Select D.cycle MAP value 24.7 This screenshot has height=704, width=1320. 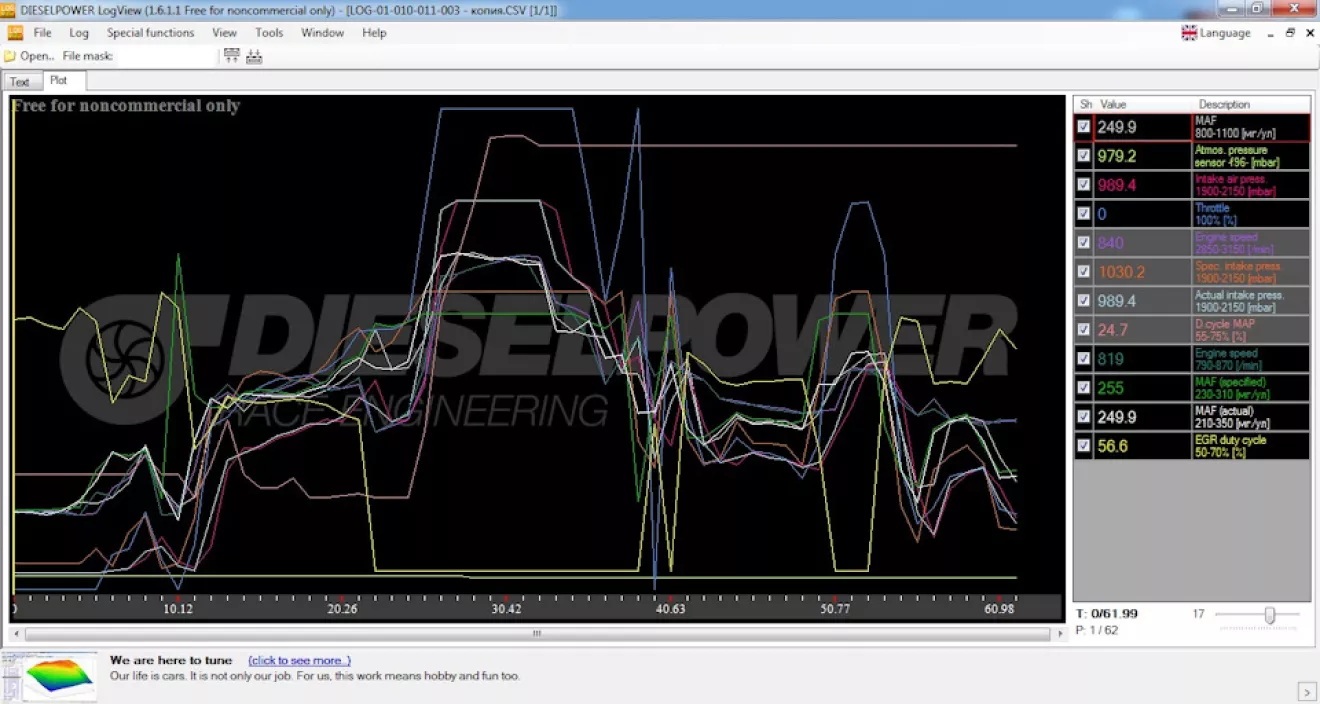pos(1143,330)
